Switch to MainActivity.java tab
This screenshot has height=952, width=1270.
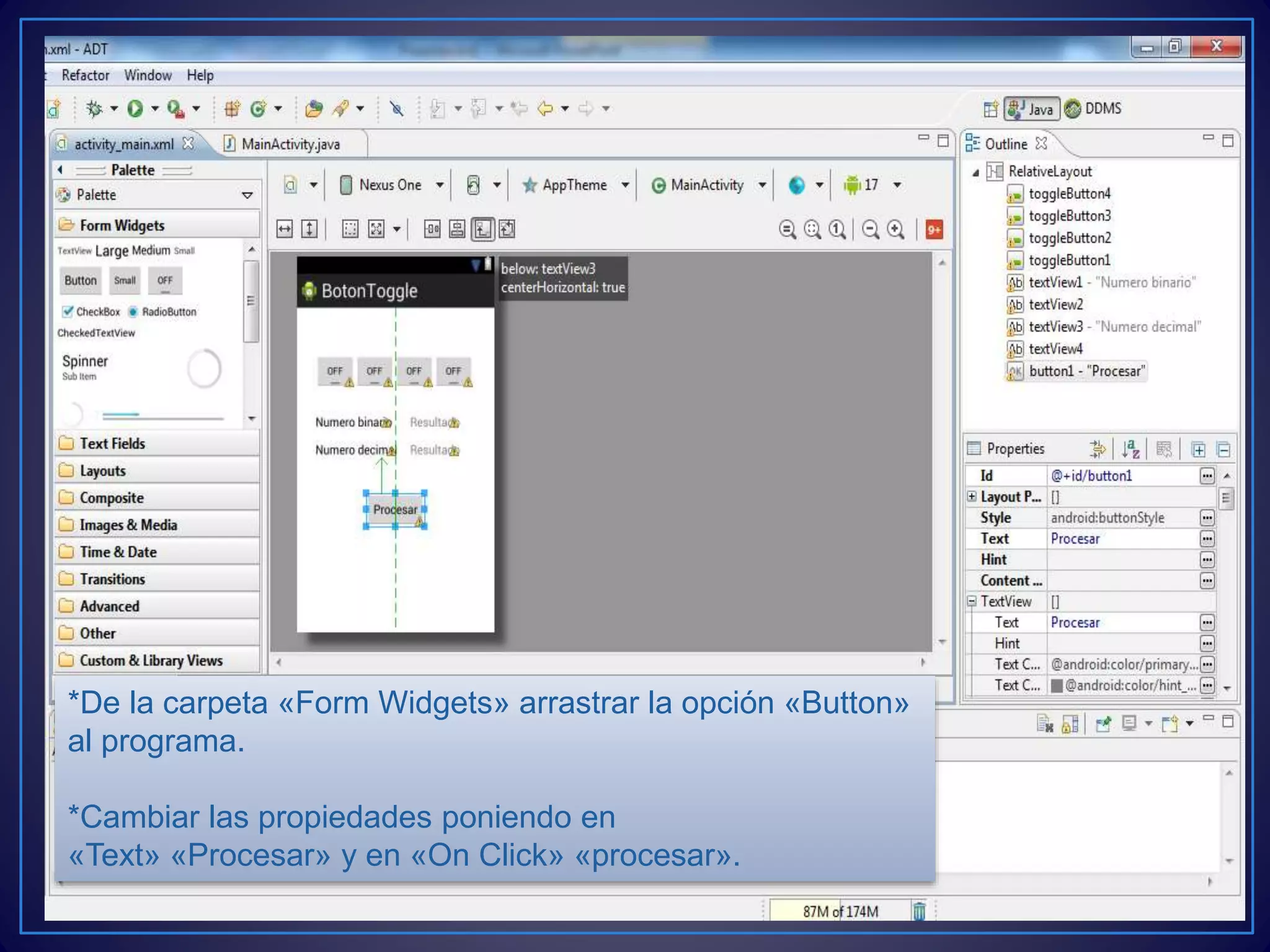[290, 144]
